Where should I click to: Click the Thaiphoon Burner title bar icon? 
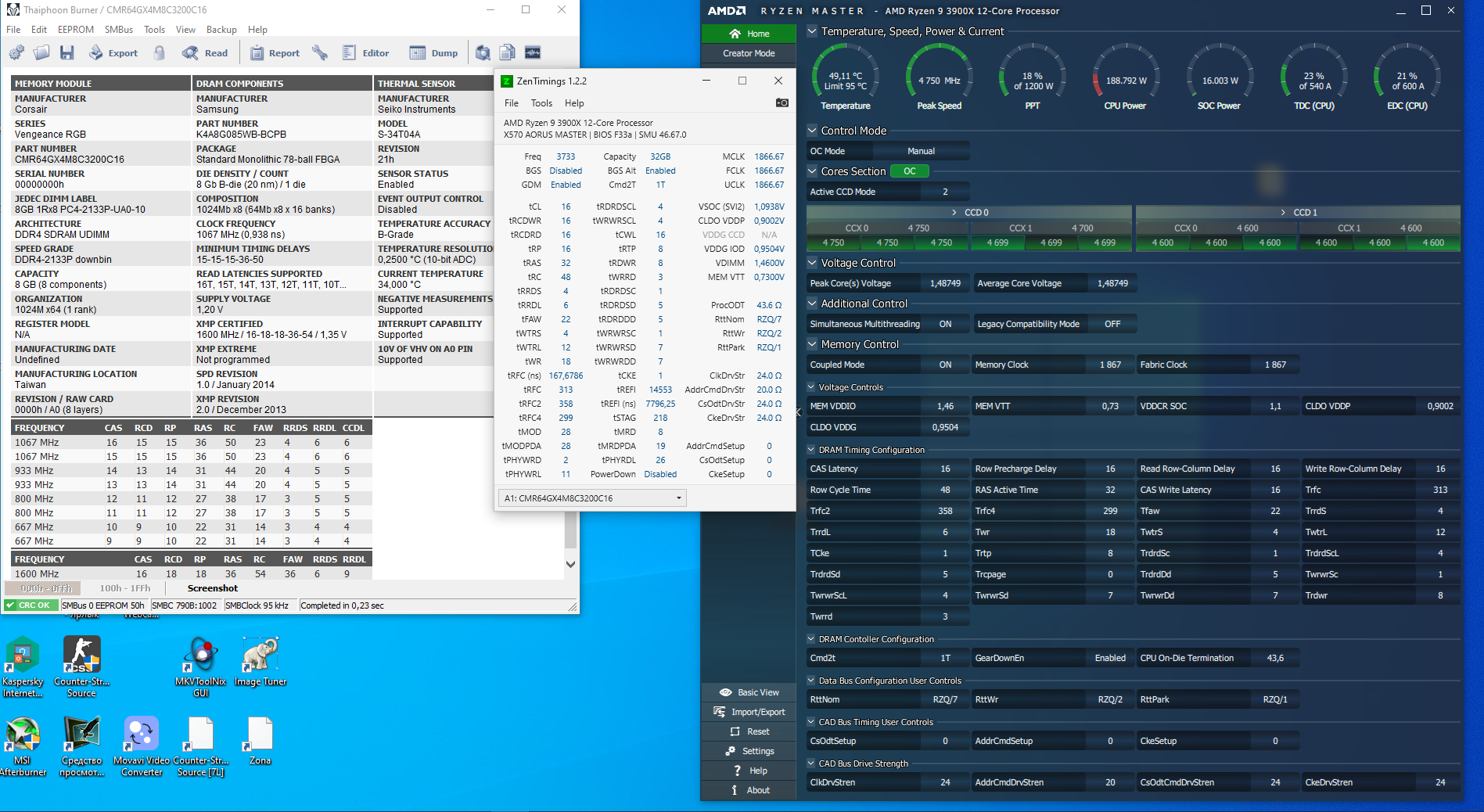13,9
